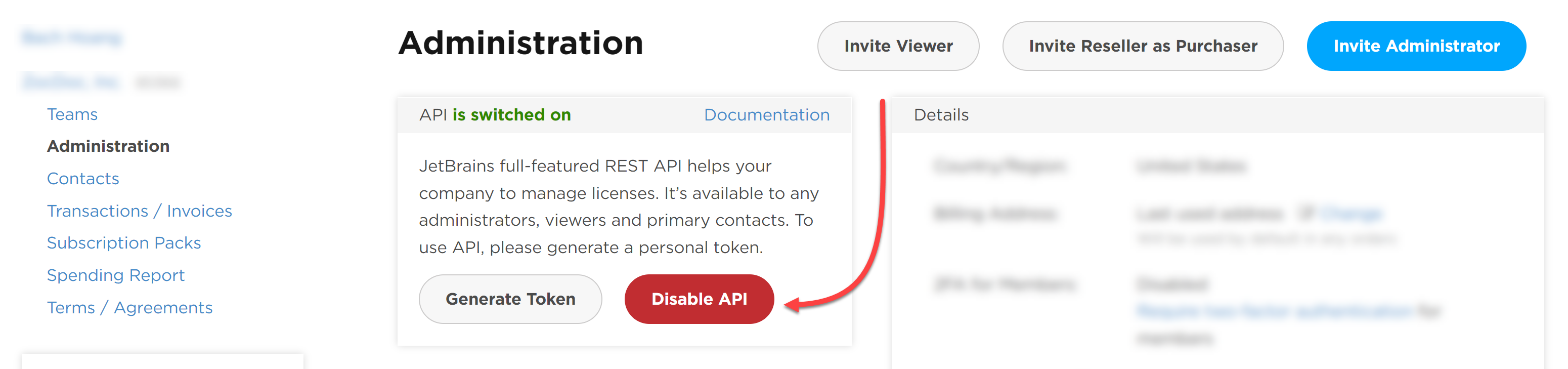The width and height of the screenshot is (1568, 369).
Task: Click Invite Reseller as Purchaser
Action: point(1143,46)
